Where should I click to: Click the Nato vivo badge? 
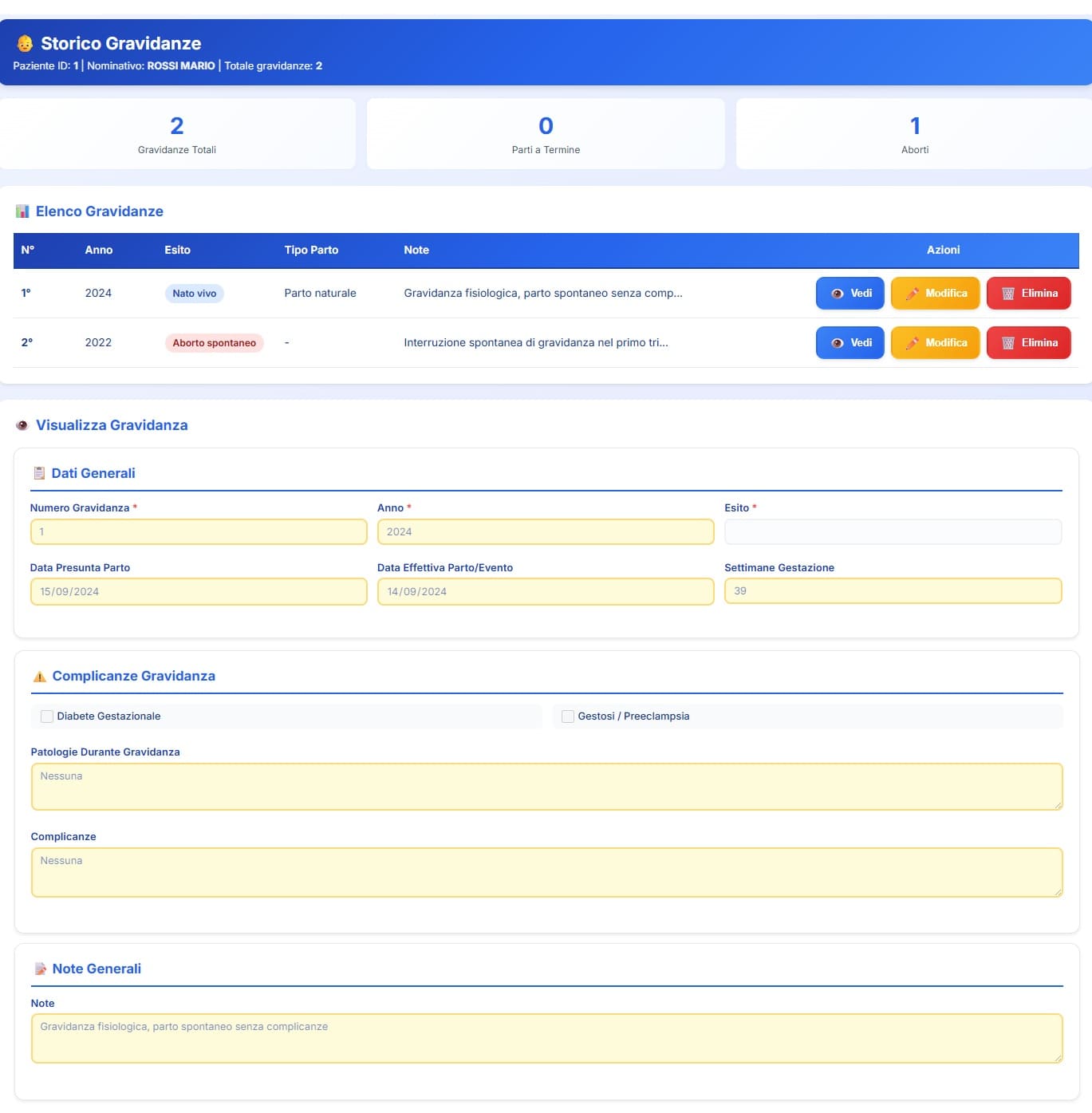[194, 294]
